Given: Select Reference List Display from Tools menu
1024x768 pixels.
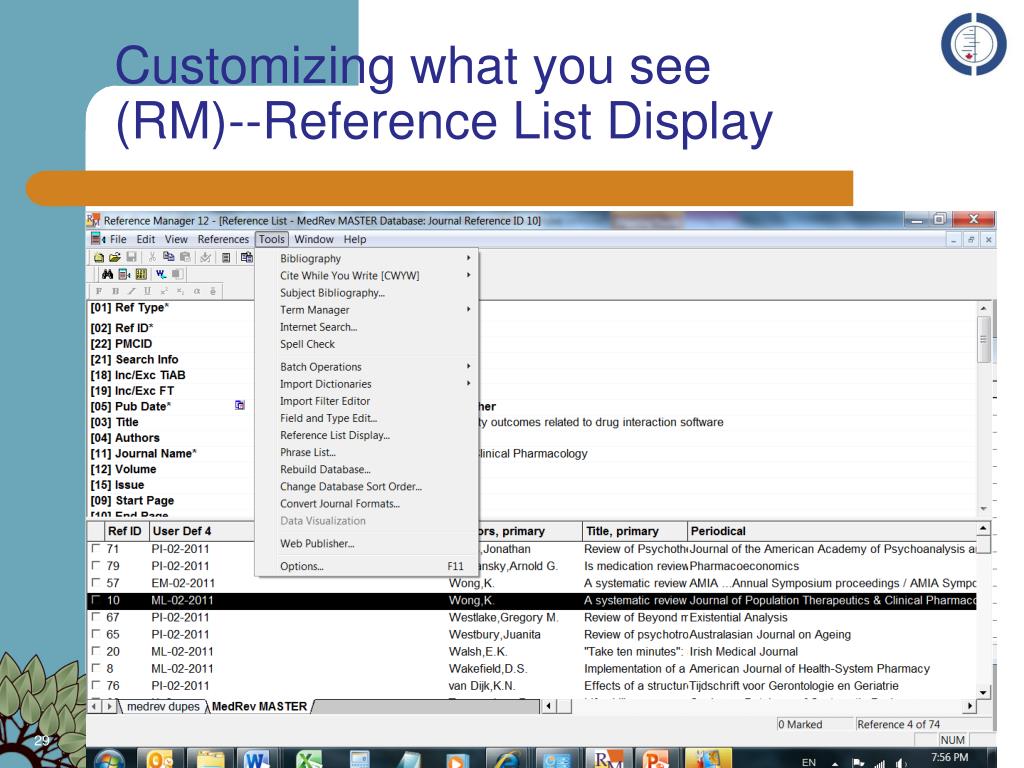Looking at the screenshot, I should 335,435.
